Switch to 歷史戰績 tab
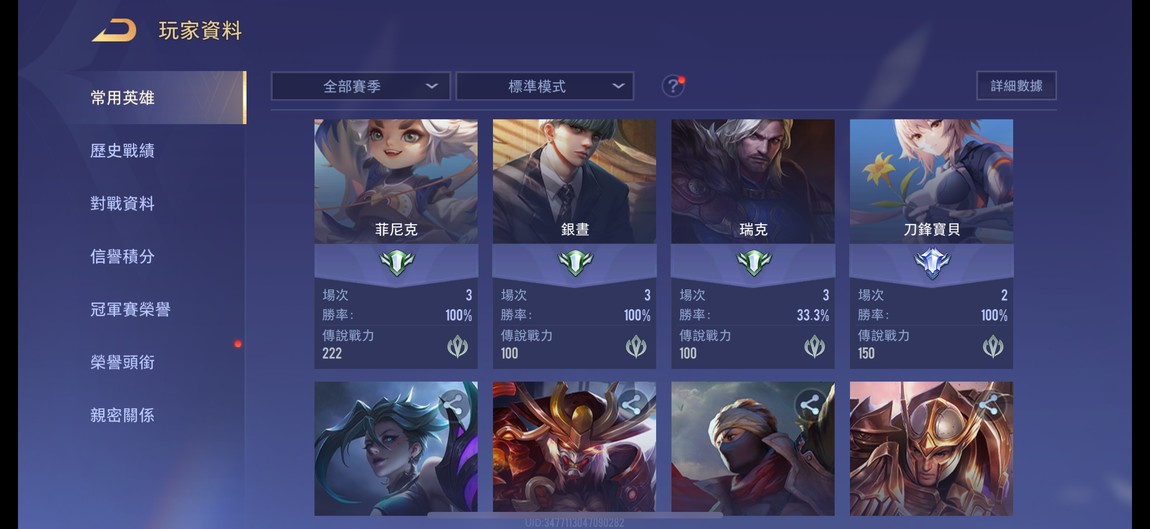 pos(122,150)
